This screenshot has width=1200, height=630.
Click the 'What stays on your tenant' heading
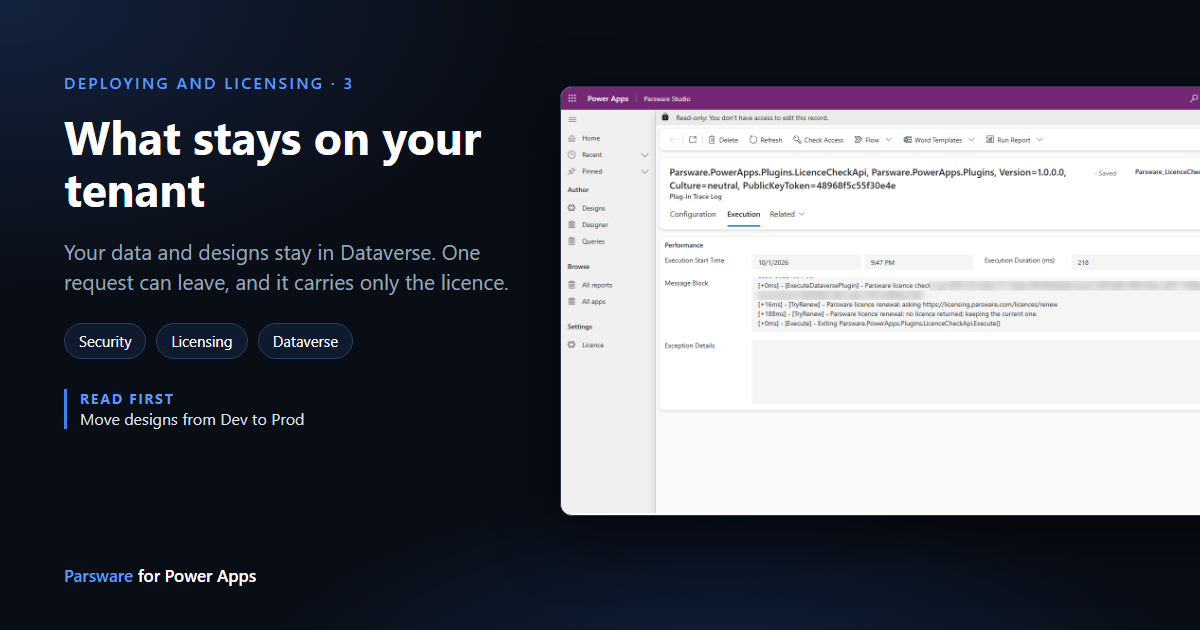273,165
